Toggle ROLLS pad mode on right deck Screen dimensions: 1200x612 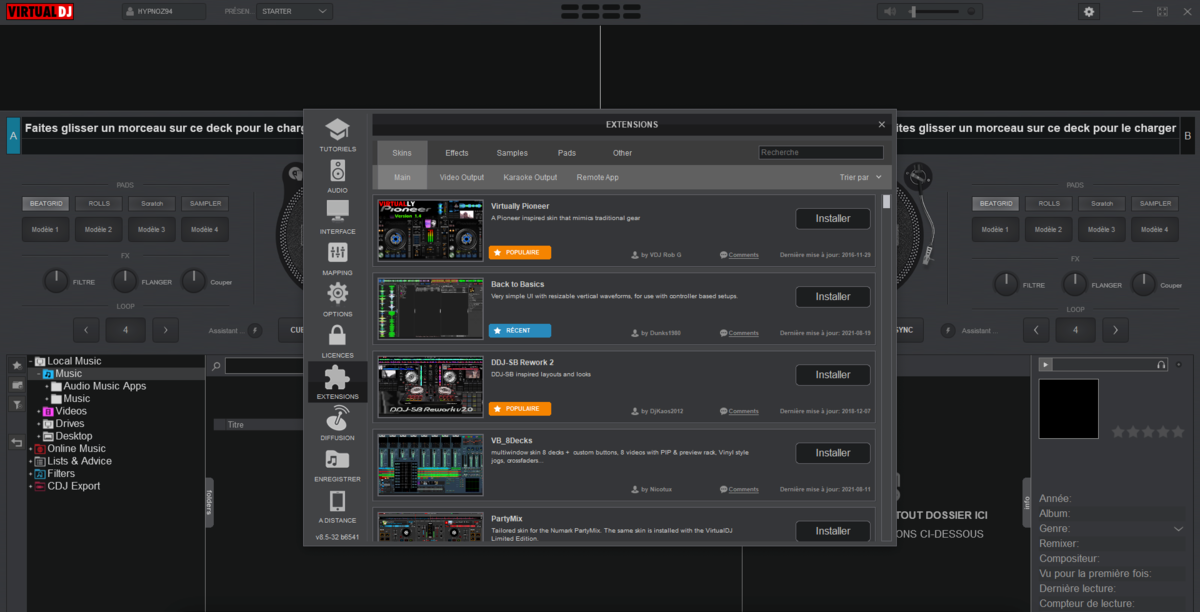[1049, 203]
